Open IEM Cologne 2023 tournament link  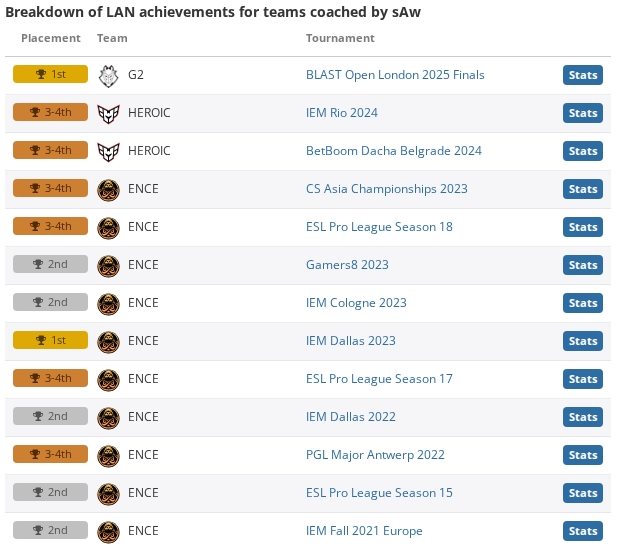point(356,303)
